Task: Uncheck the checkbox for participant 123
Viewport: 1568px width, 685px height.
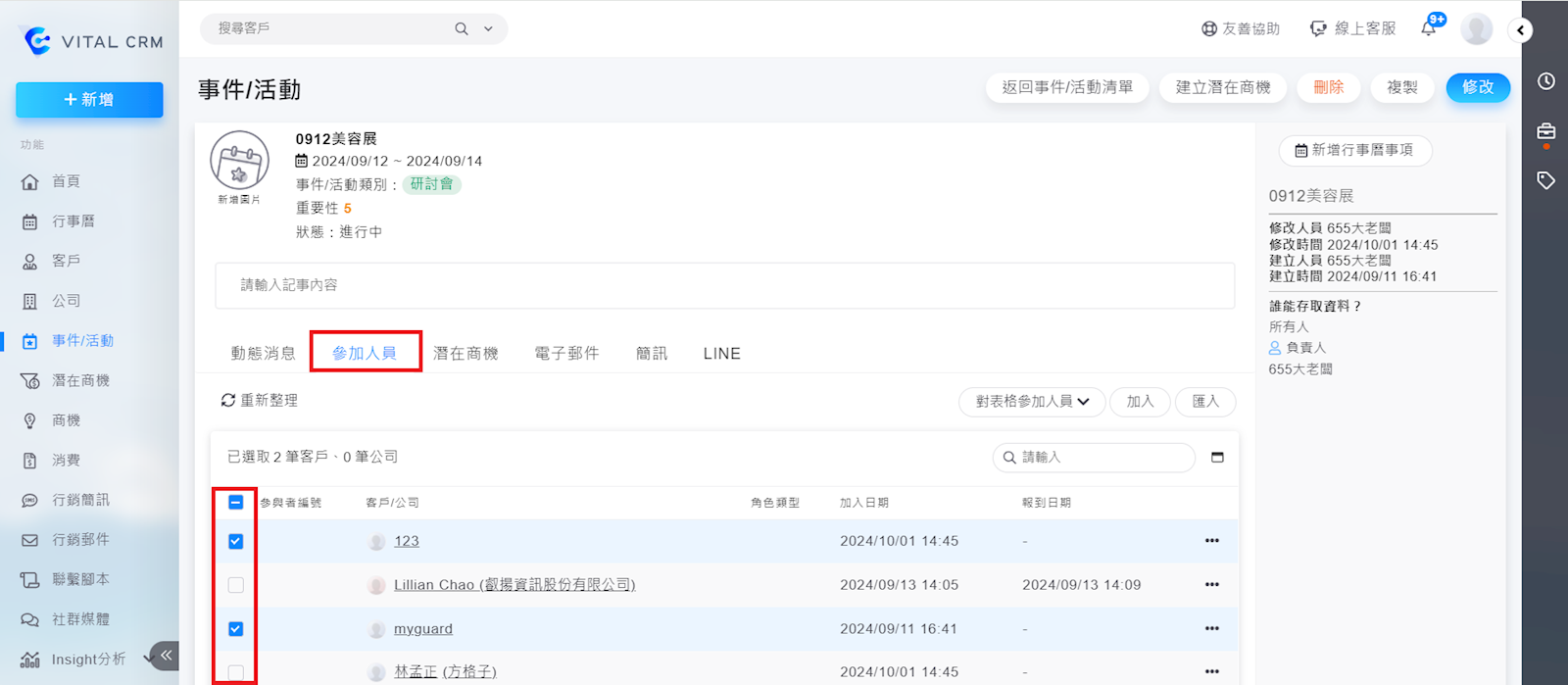Action: [236, 542]
